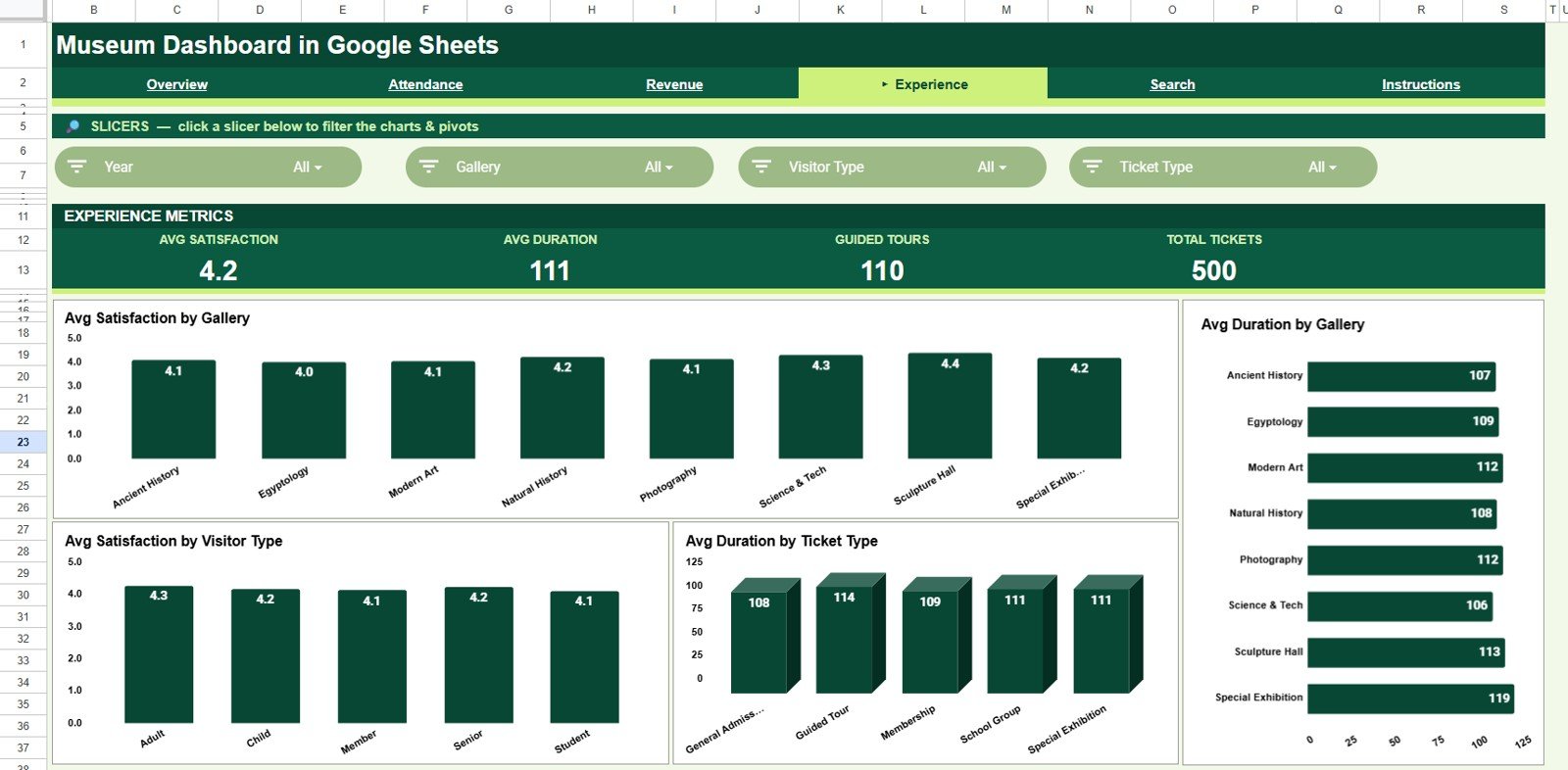The width and height of the screenshot is (1568, 770).
Task: Select column S header
Action: [1504, 10]
